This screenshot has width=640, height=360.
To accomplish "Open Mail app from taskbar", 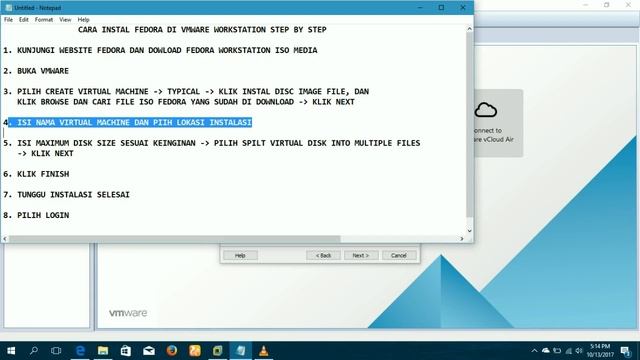I will click(149, 351).
